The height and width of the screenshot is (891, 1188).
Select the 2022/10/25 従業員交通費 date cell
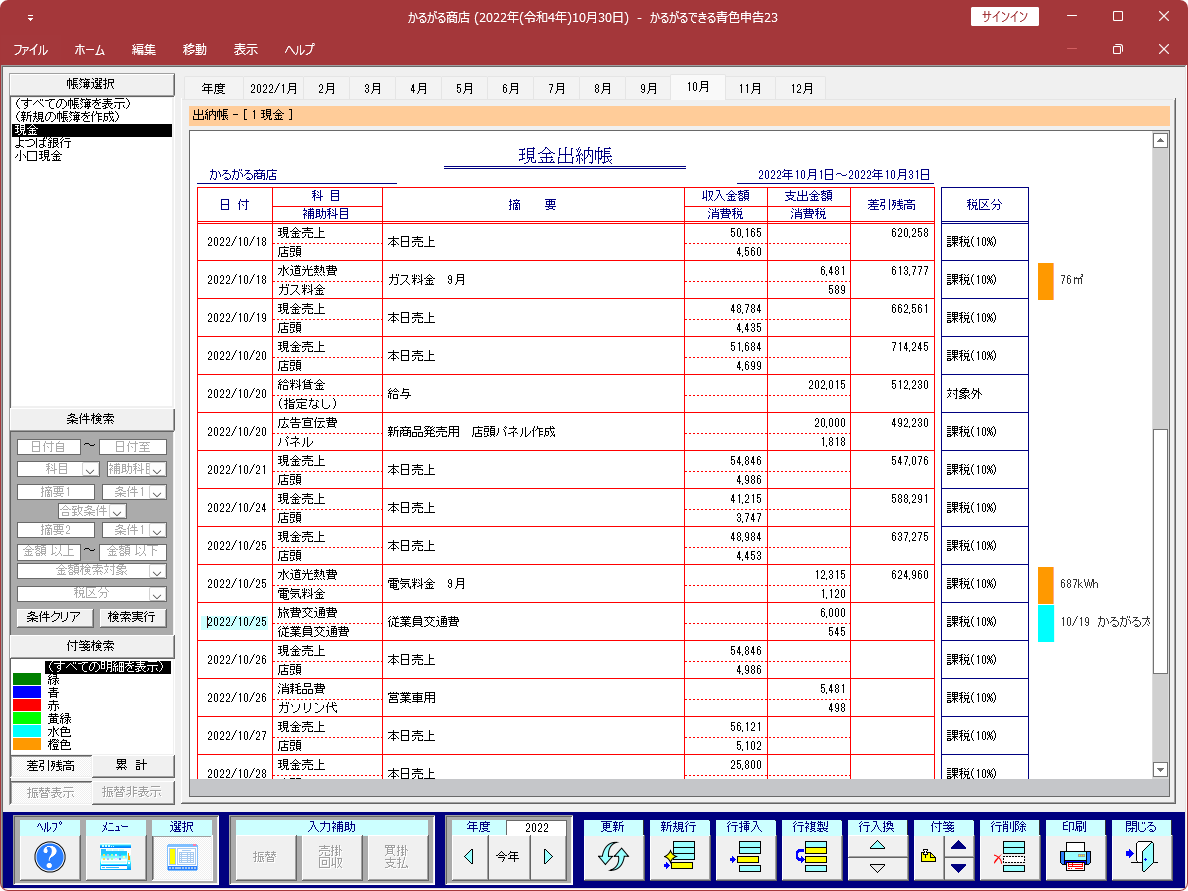pos(236,622)
